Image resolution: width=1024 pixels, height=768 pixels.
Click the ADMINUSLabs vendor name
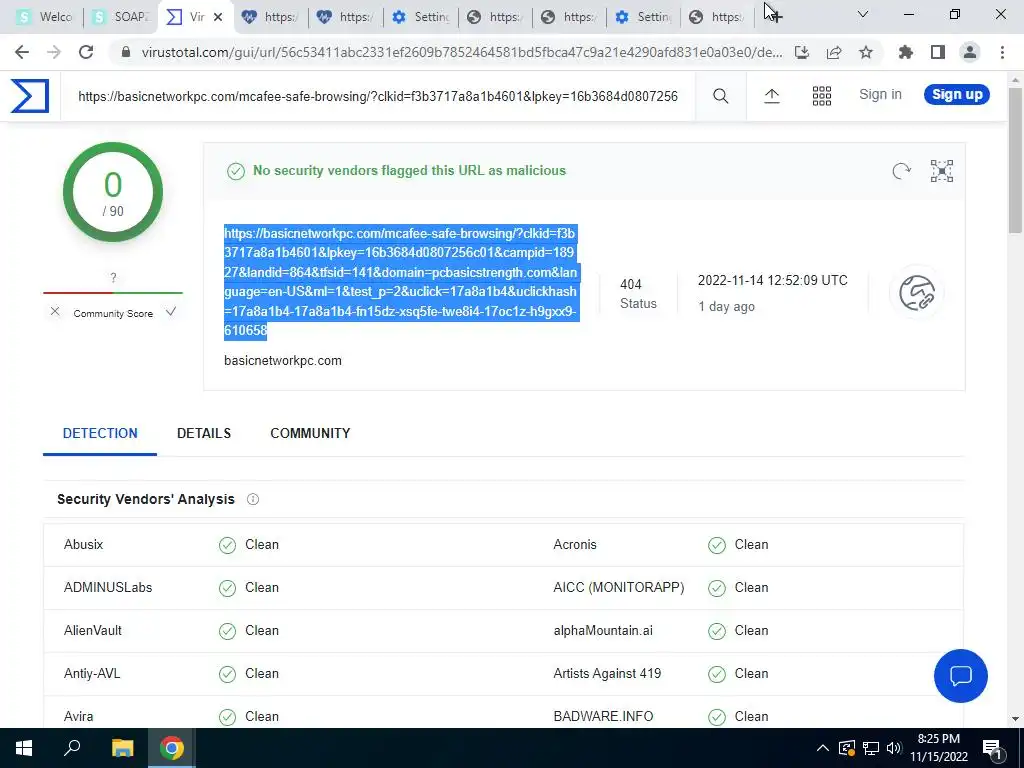coord(108,588)
